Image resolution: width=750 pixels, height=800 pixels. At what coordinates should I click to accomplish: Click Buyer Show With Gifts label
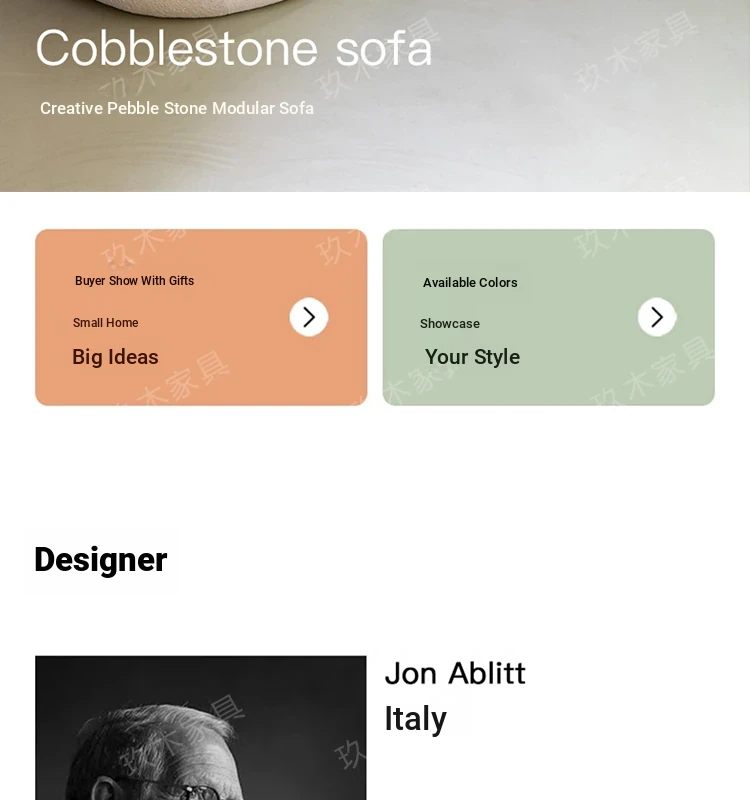134,281
